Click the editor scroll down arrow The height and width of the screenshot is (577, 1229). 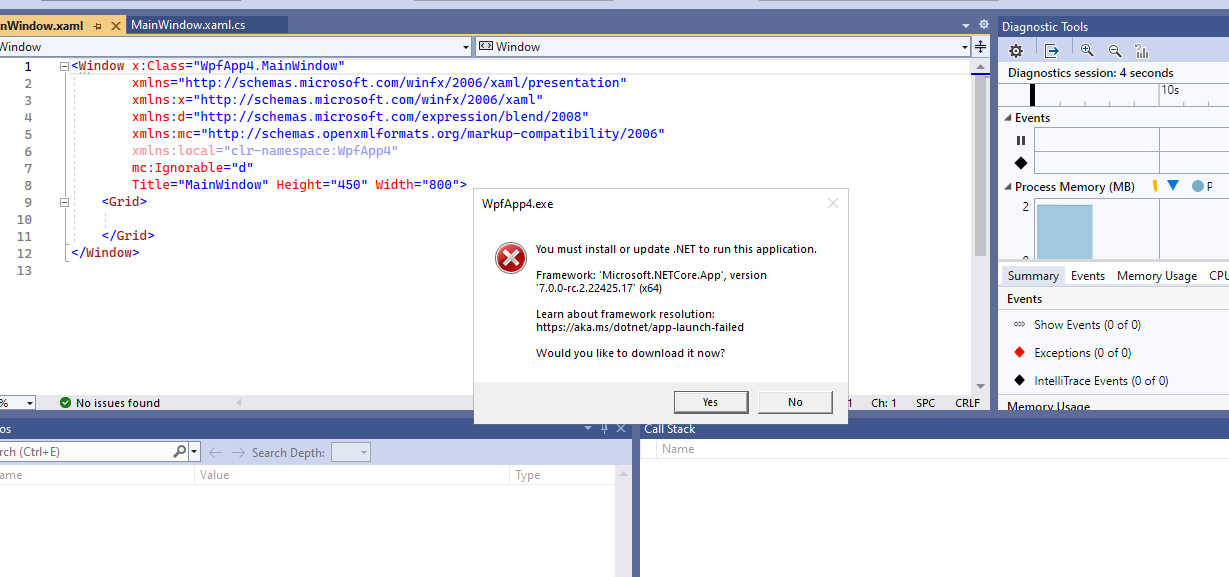click(980, 387)
